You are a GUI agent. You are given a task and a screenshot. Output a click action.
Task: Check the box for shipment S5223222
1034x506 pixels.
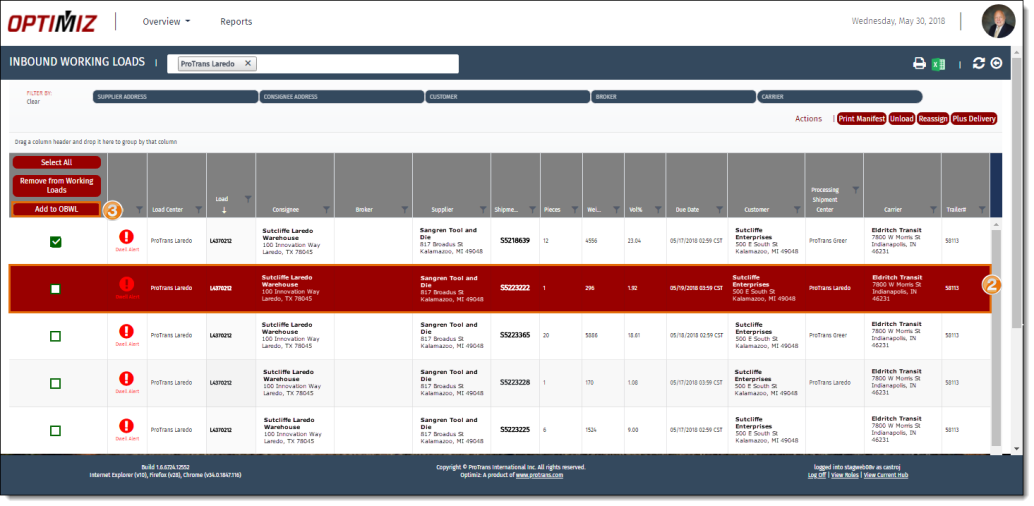56,288
